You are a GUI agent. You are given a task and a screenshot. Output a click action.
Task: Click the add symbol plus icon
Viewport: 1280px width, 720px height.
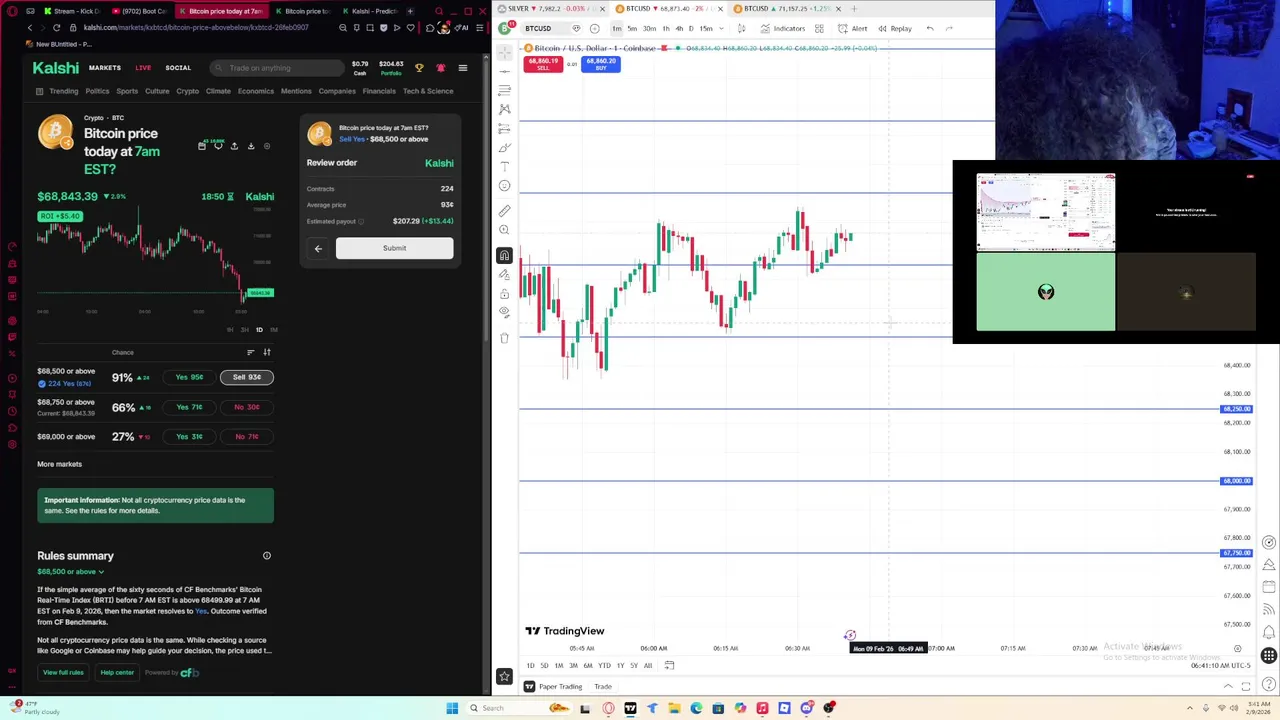594,28
